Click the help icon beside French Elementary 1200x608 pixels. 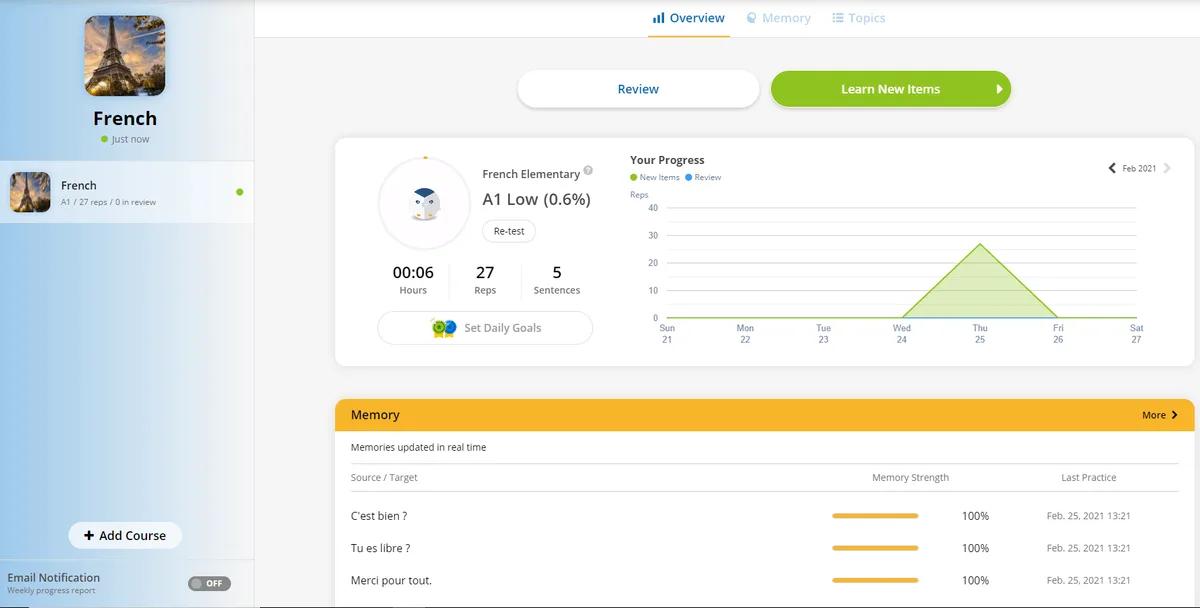pos(588,170)
